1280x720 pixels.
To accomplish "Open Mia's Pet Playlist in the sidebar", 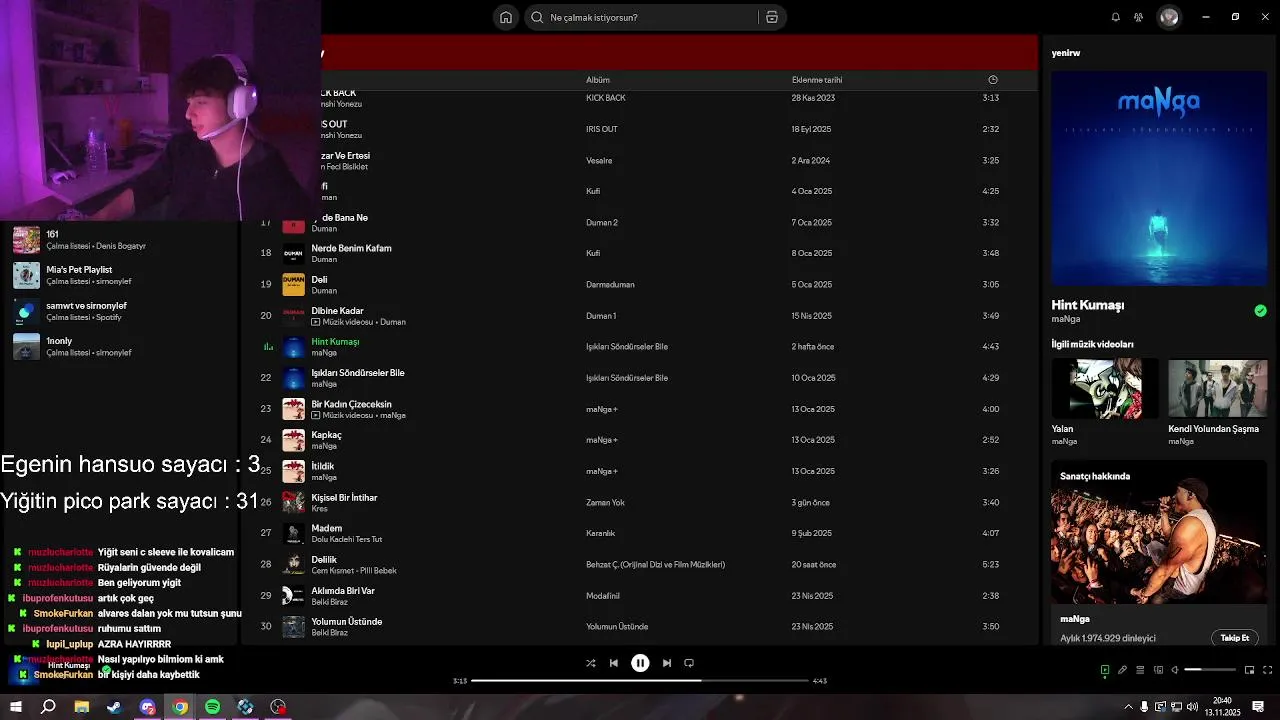I will 120,275.
